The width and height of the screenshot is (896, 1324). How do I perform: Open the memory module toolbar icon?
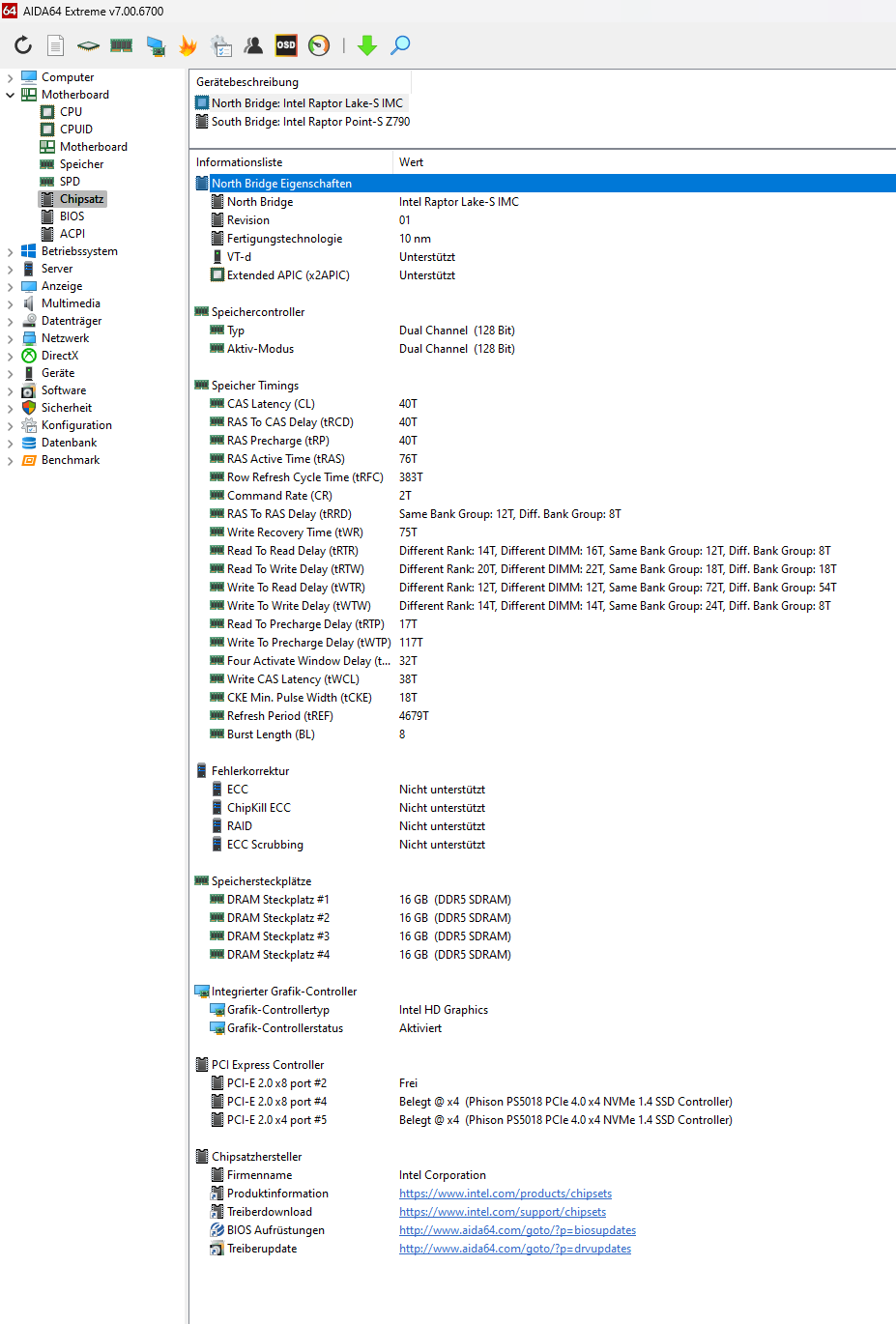point(122,44)
